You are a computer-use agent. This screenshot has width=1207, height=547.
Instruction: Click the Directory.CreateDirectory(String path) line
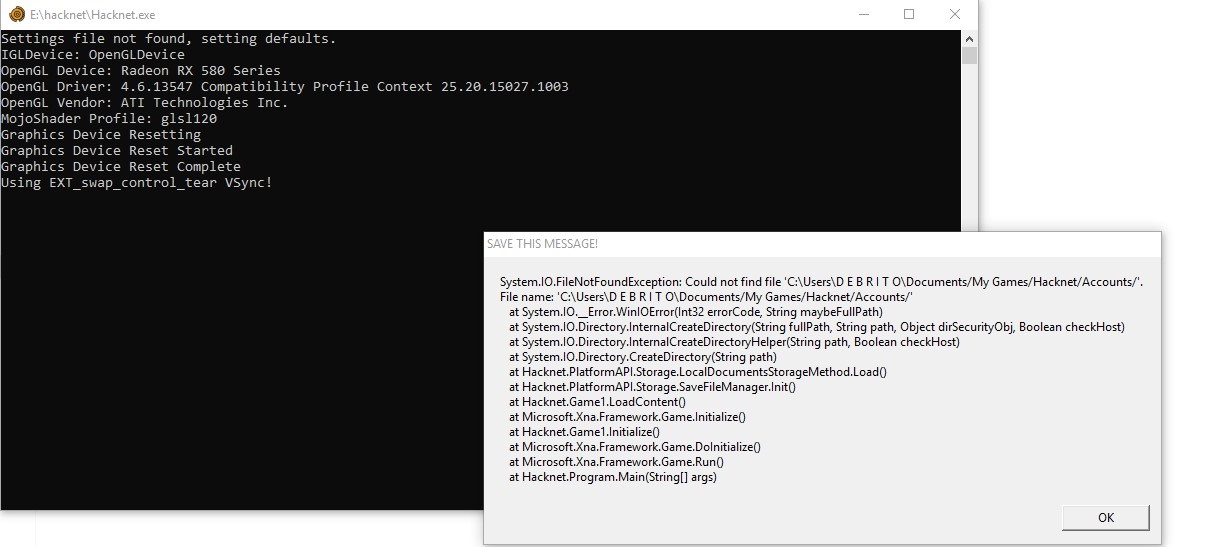(x=643, y=357)
